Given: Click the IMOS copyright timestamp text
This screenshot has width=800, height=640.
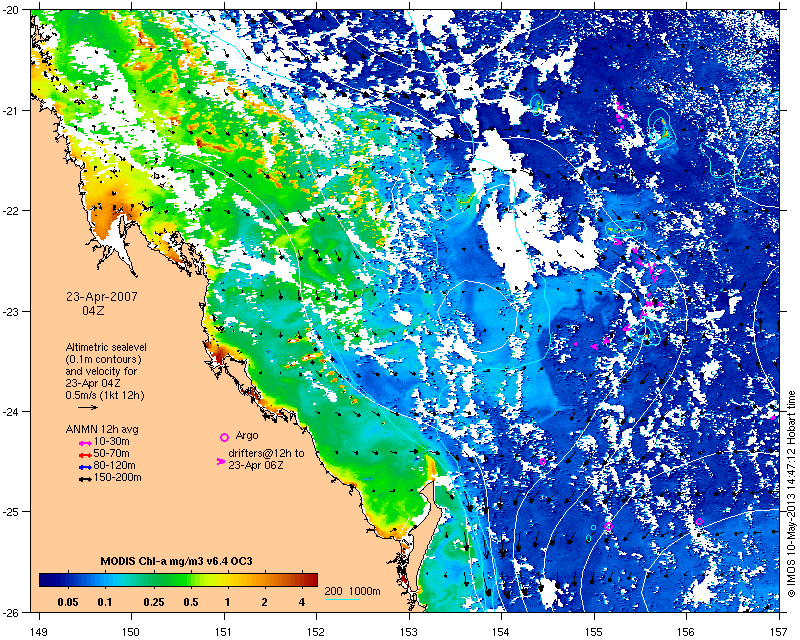Looking at the screenshot, I should (x=791, y=493).
